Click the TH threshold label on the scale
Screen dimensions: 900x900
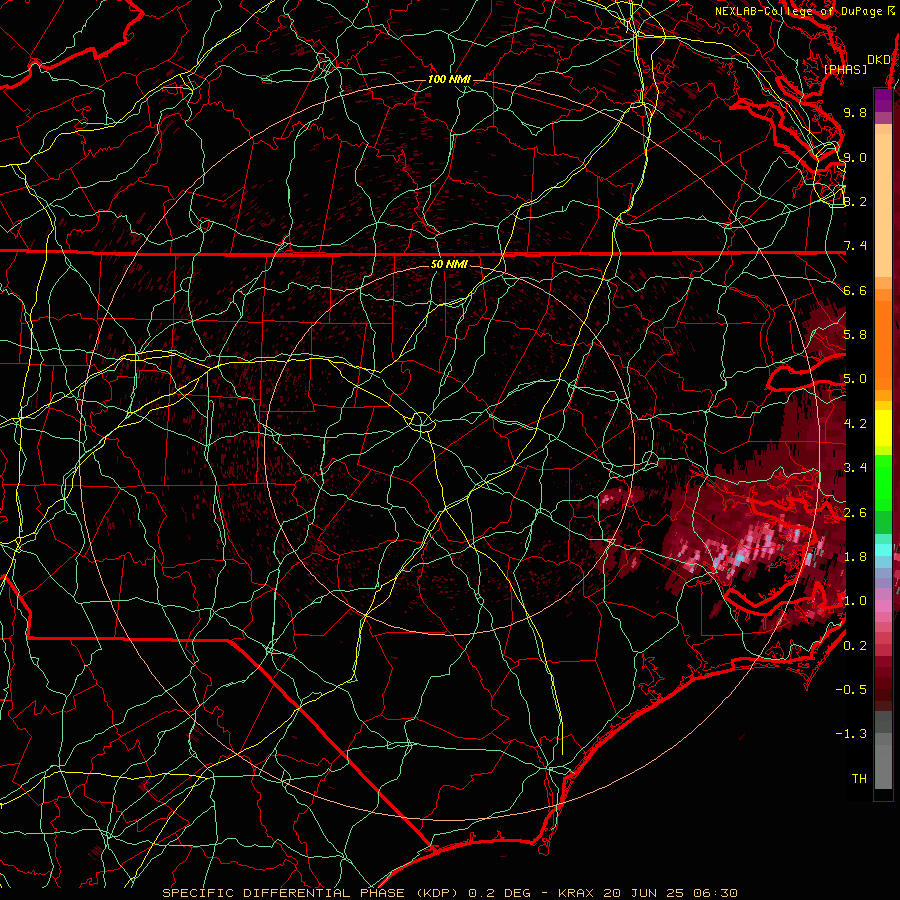[859, 779]
